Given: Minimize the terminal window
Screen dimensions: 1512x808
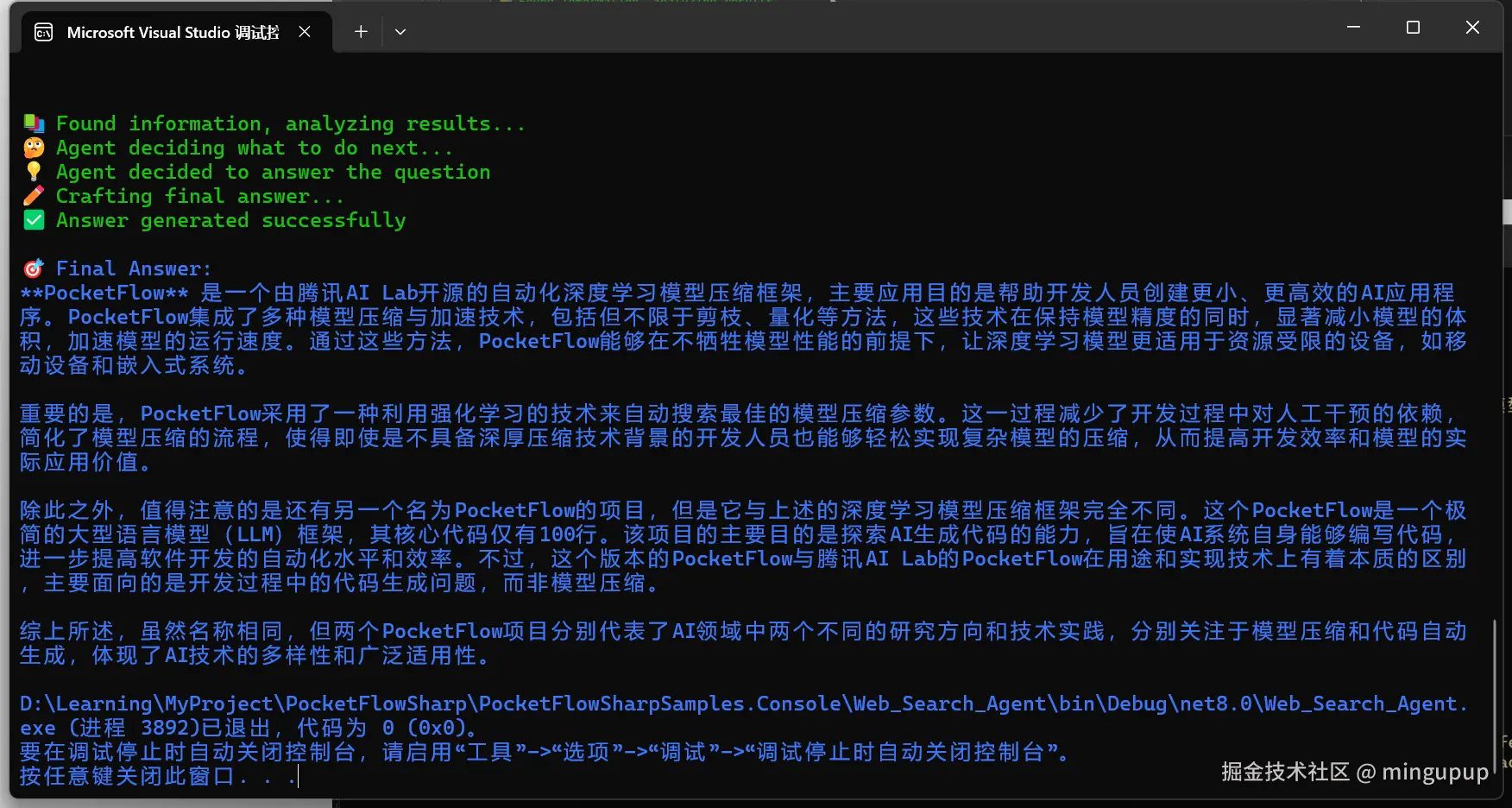Looking at the screenshot, I should 1352,27.
